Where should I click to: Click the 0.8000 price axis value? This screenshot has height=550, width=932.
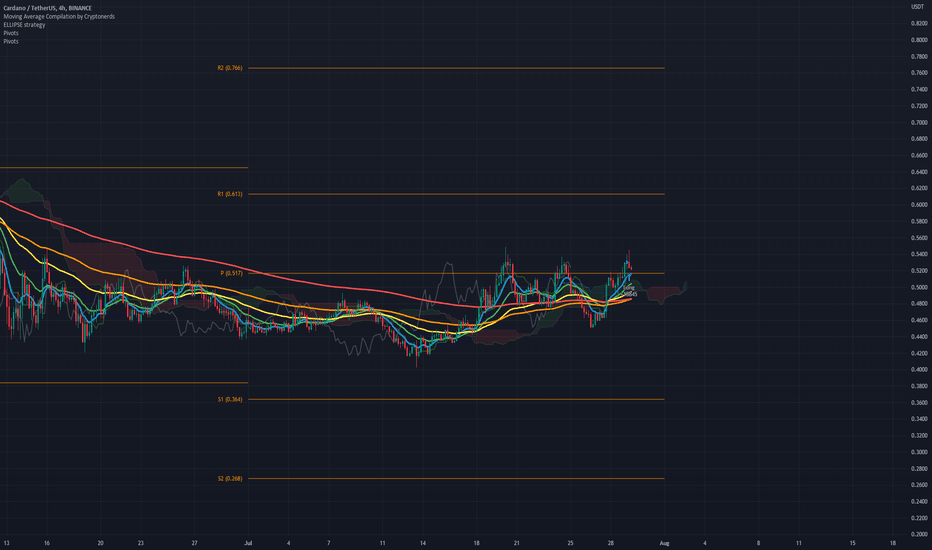click(x=919, y=40)
